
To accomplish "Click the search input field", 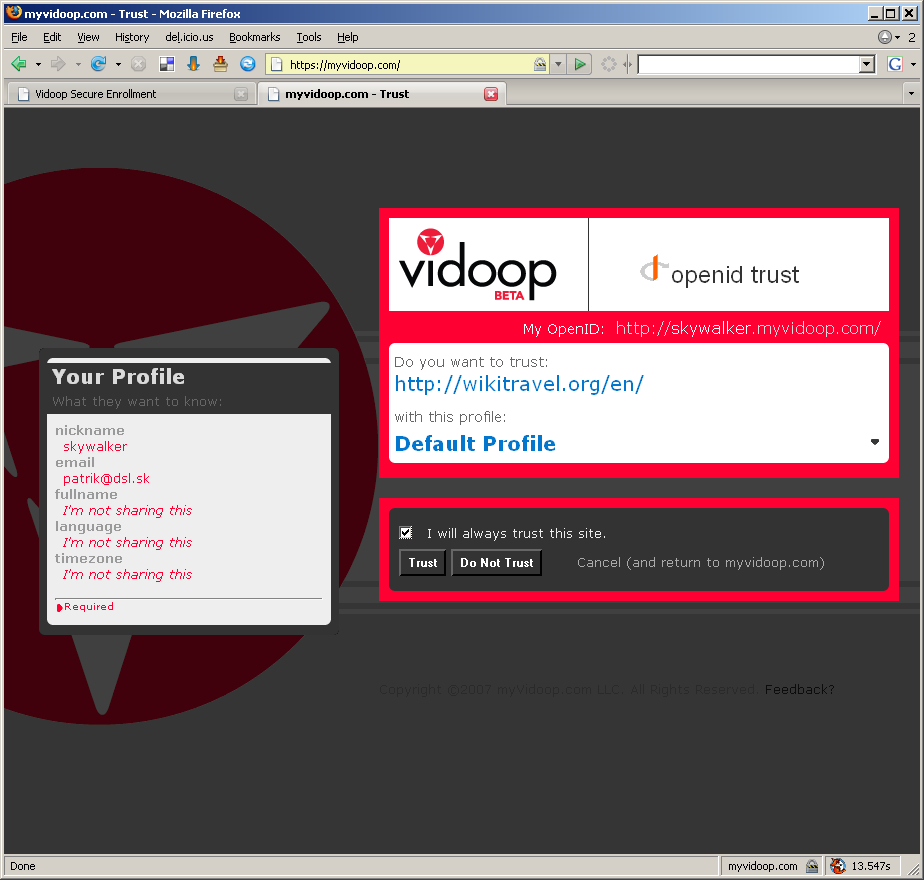I will [748, 64].
